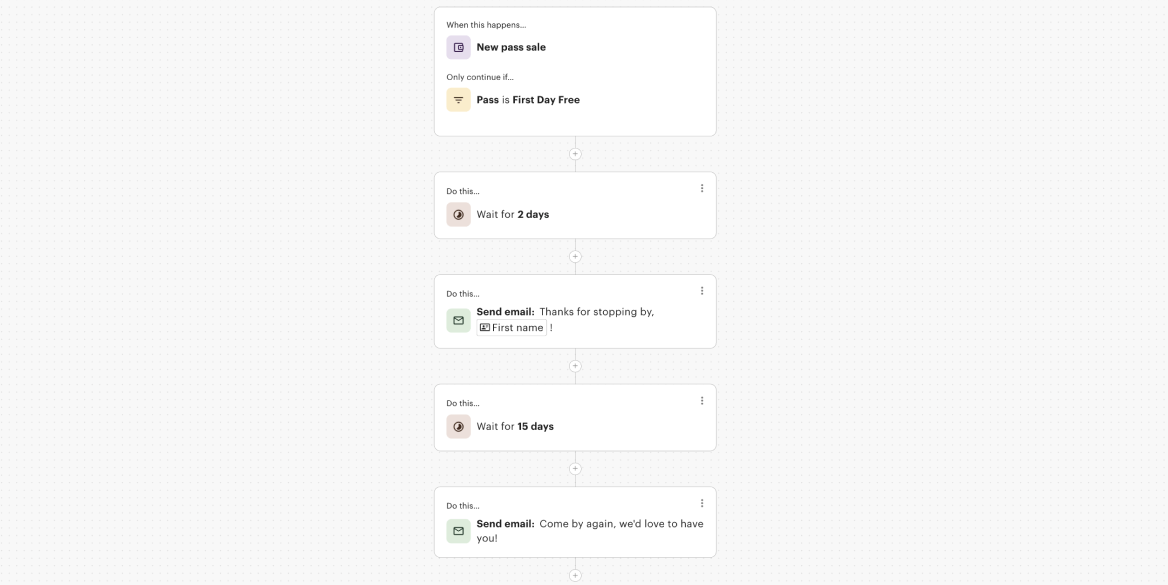
Task: Add a step after the Wait for 15 days card
Action: [575, 469]
